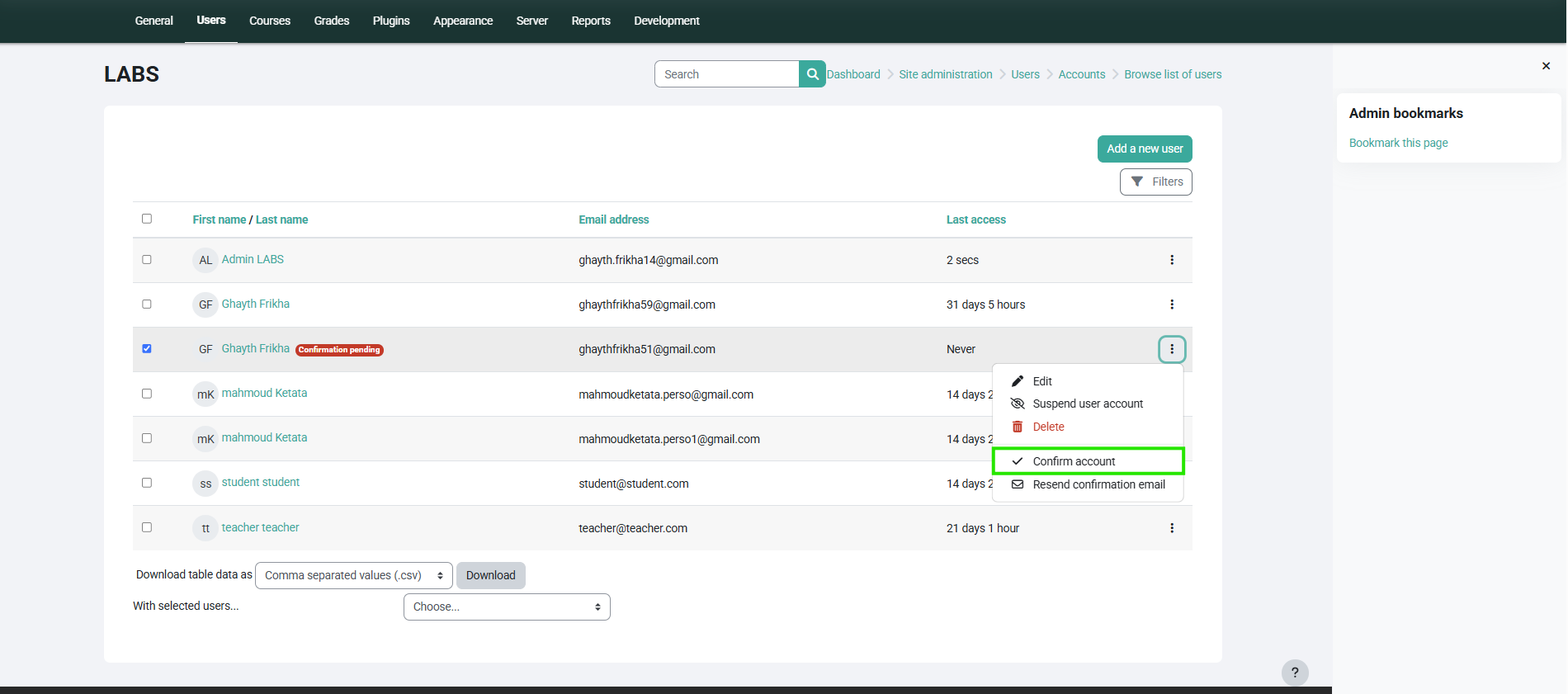Open the With selected users dropdown

click(x=507, y=607)
